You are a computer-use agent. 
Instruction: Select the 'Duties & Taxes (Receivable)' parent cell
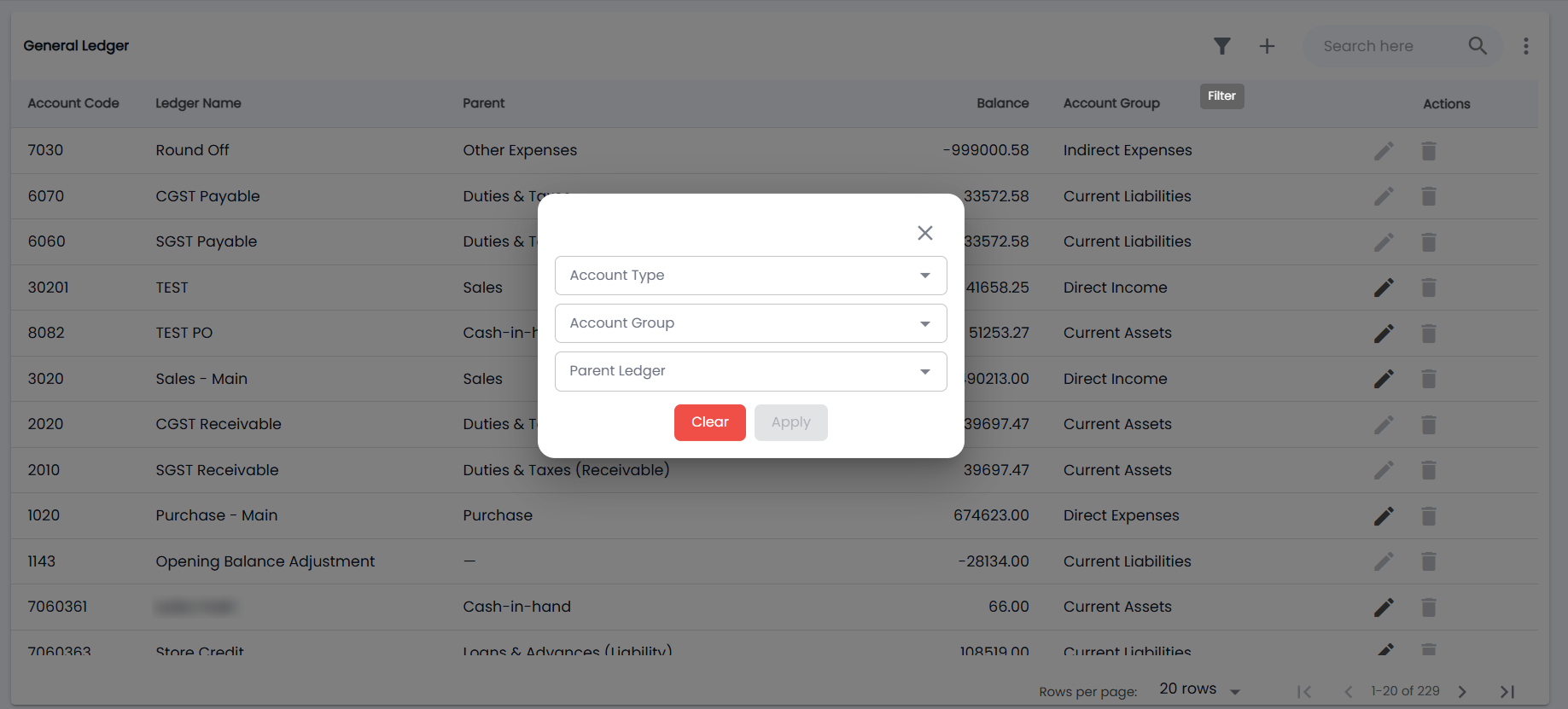click(x=566, y=470)
